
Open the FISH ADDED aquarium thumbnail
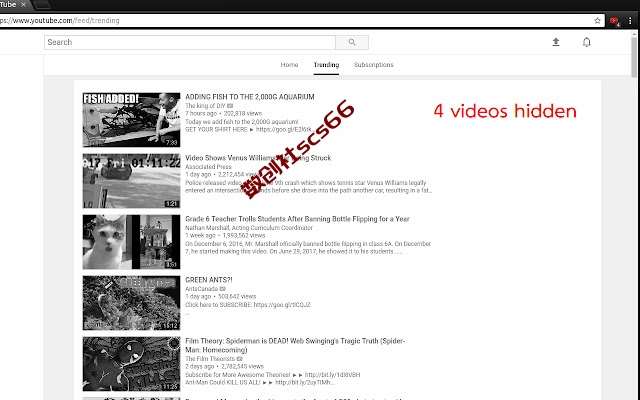[x=131, y=120]
